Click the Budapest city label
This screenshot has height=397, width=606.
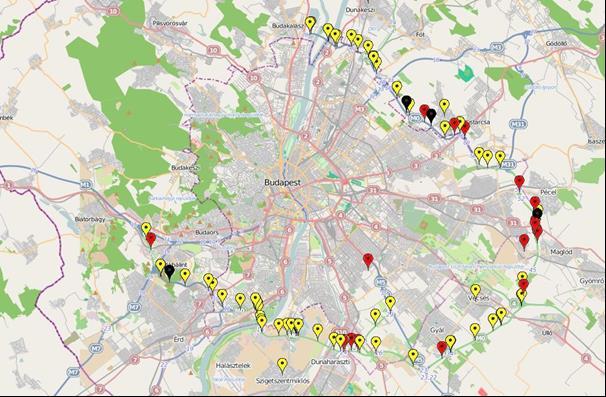point(283,182)
